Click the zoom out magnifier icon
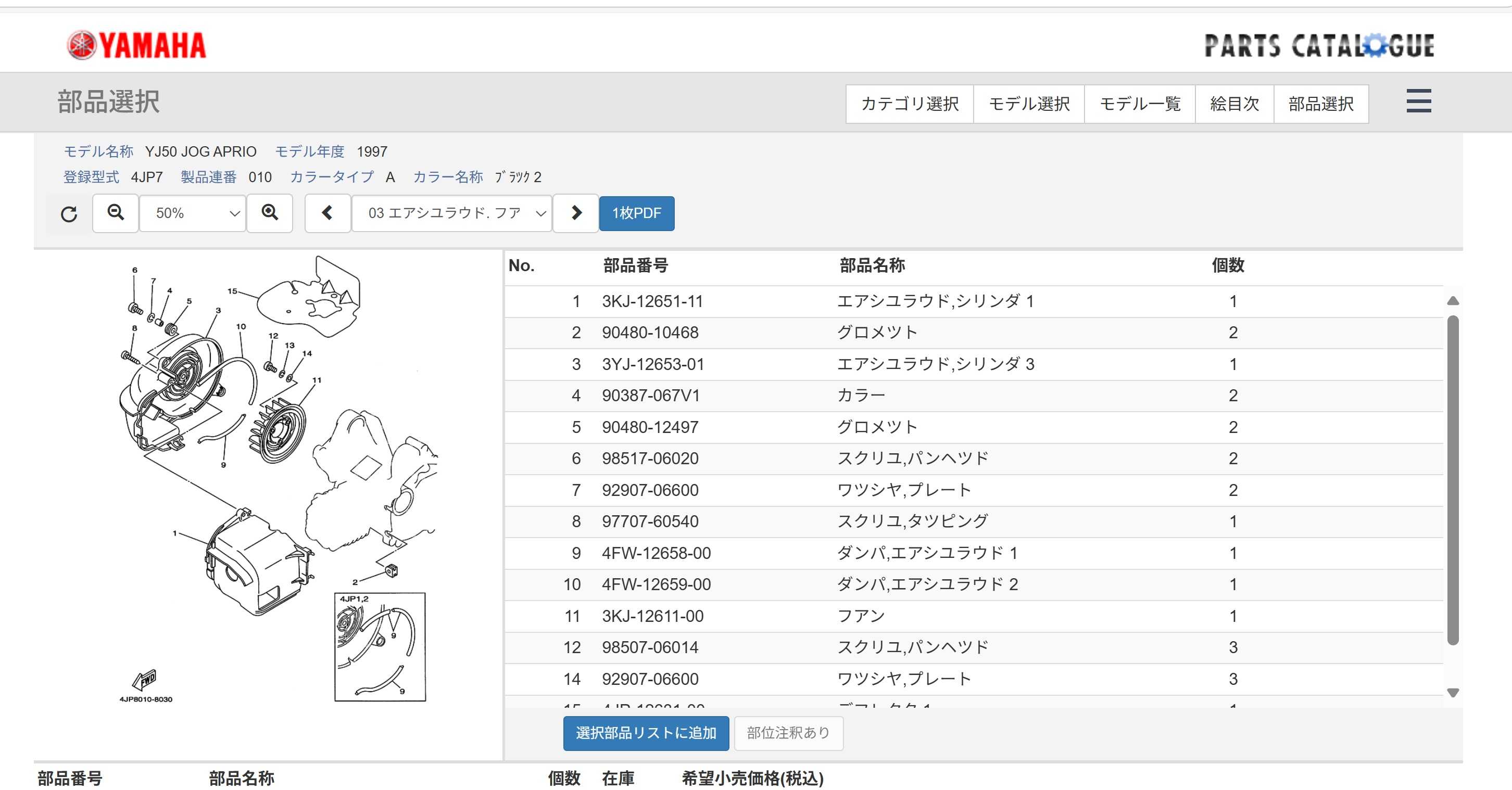 tap(116, 213)
